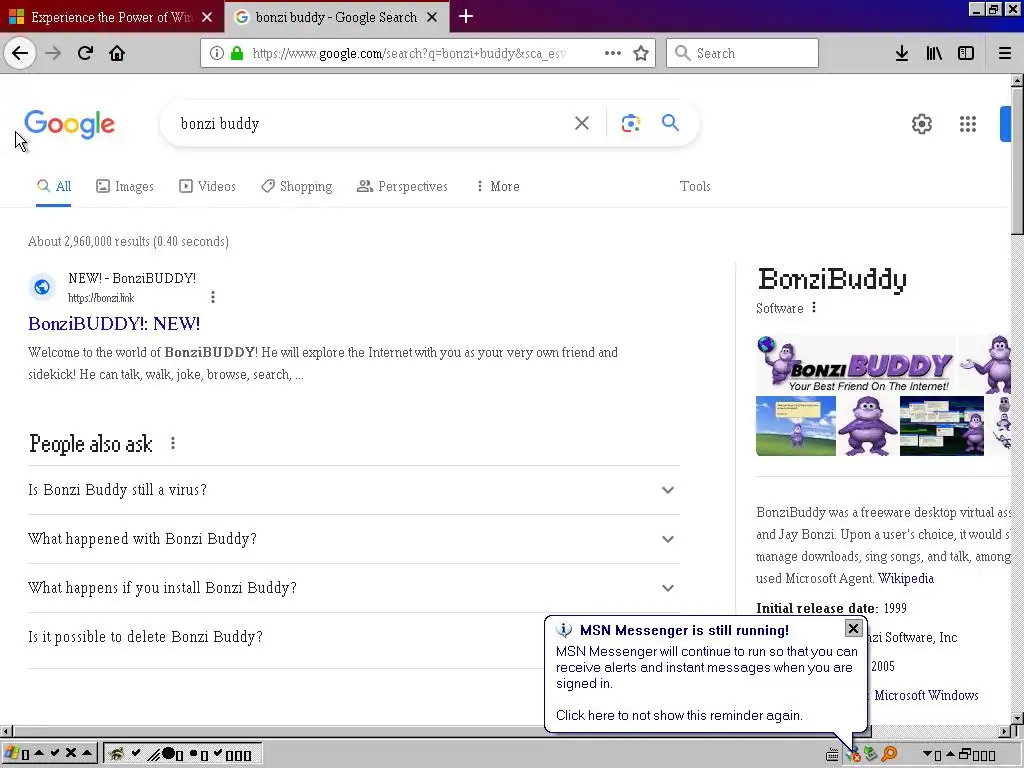Image resolution: width=1024 pixels, height=768 pixels.
Task: Dismiss the MSN Messenger balloon notification
Action: click(853, 628)
